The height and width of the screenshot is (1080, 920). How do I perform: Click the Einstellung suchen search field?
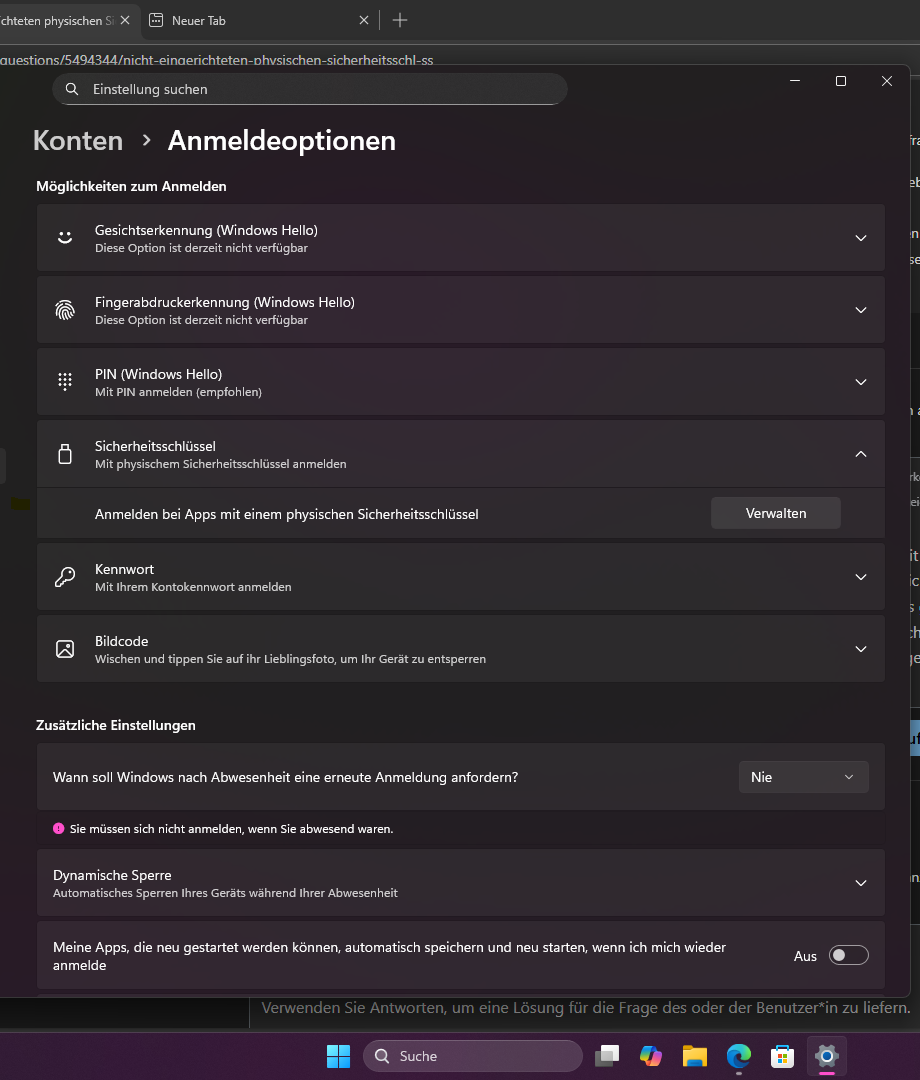[310, 89]
